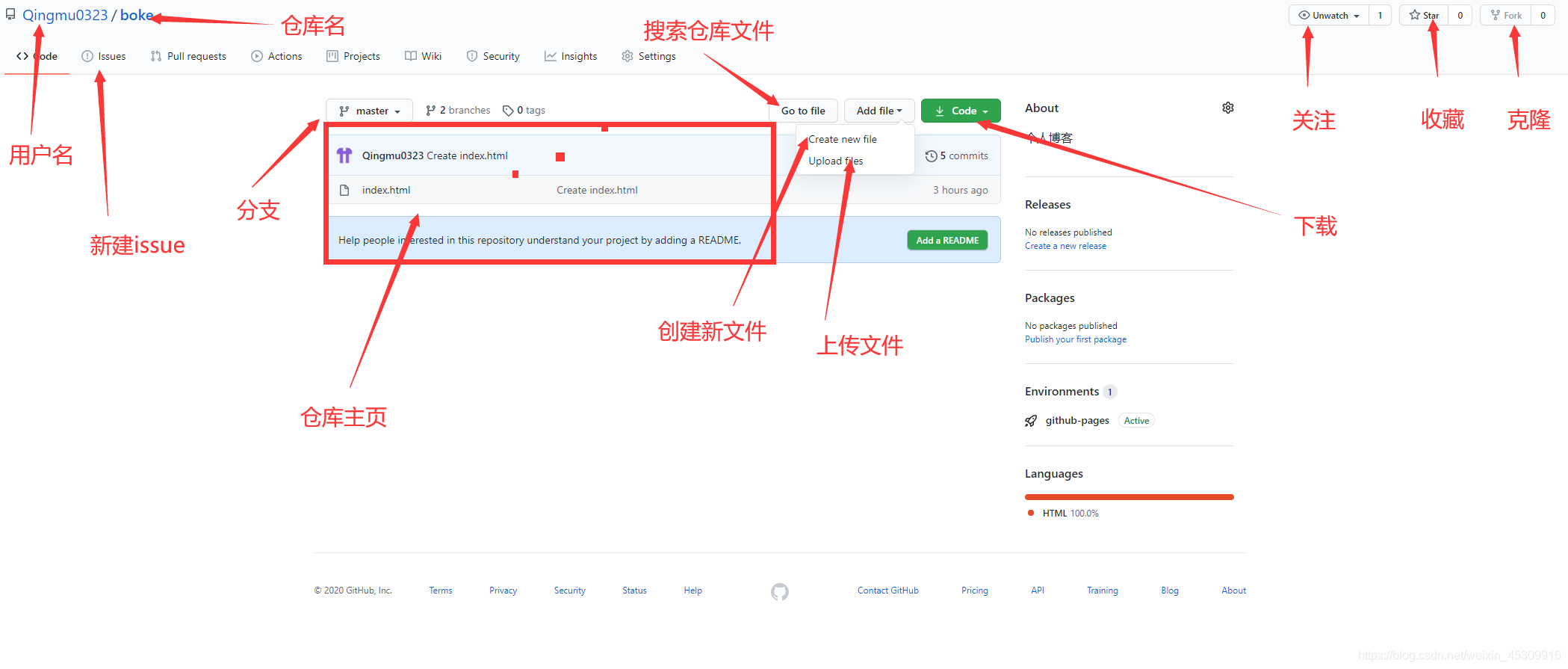Click the fork count 0
Image resolution: width=1568 pixels, height=669 pixels.
(x=1543, y=15)
